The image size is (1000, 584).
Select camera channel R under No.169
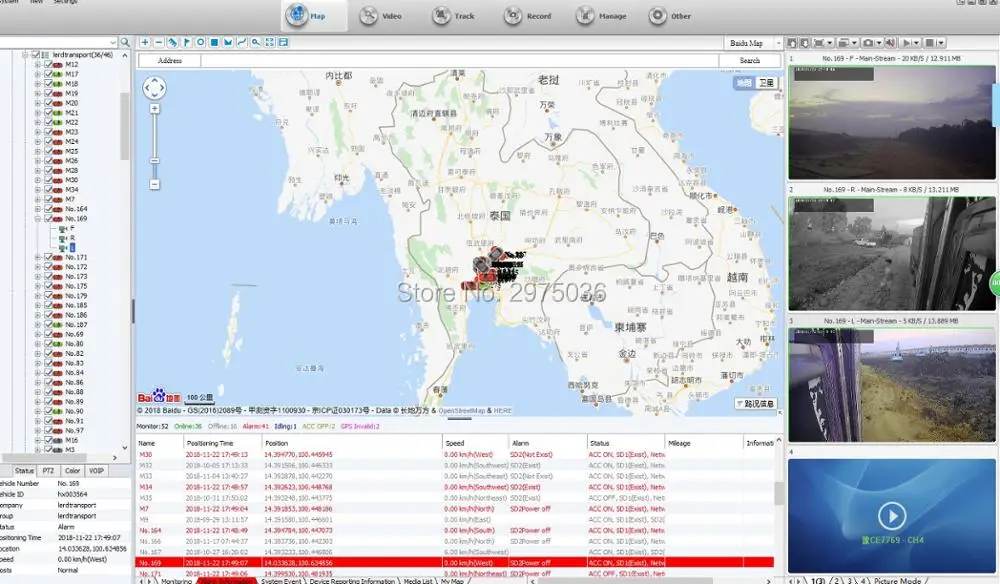[x=72, y=238]
